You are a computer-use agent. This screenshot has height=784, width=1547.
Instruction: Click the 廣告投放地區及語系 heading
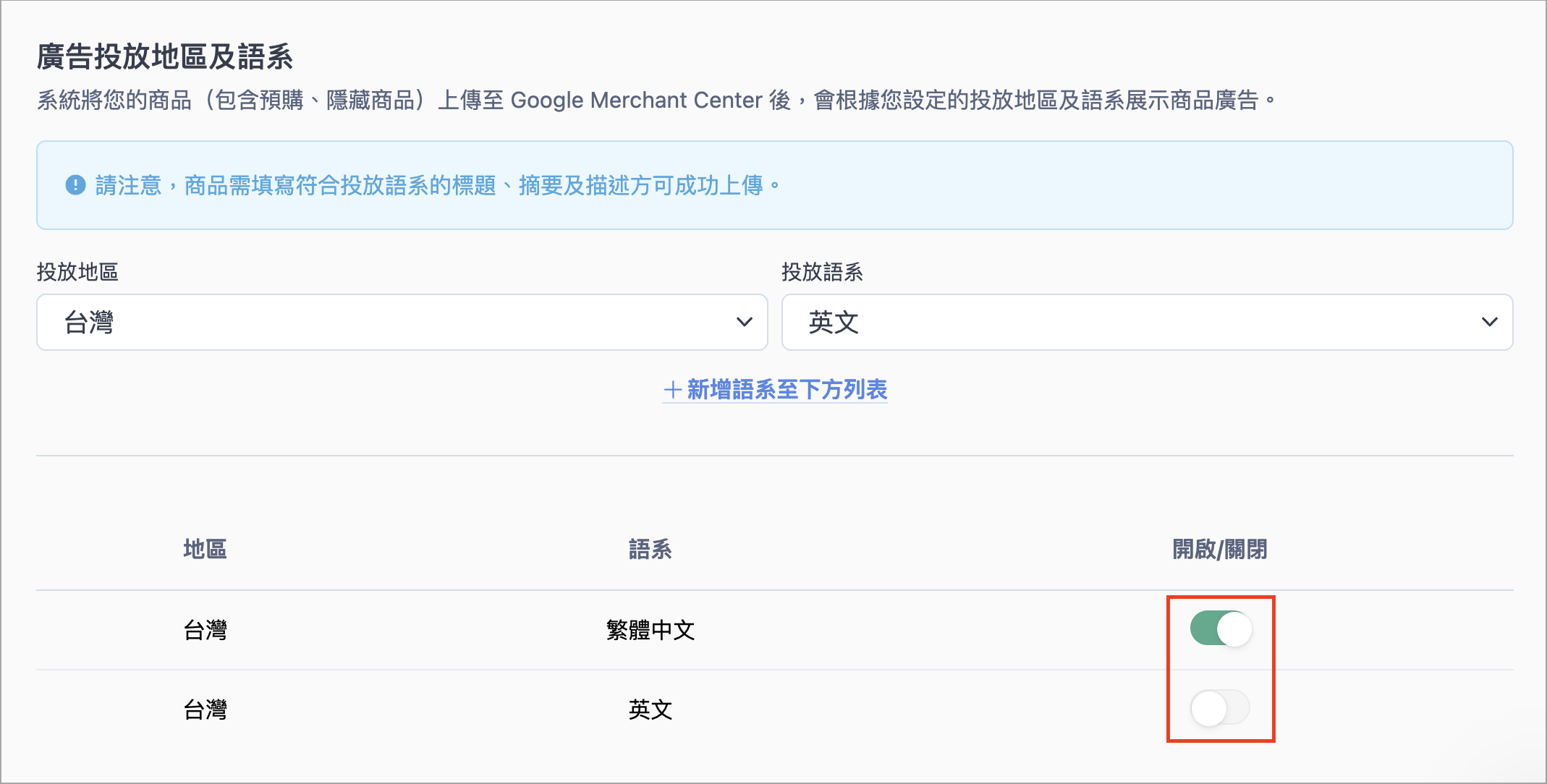165,56
